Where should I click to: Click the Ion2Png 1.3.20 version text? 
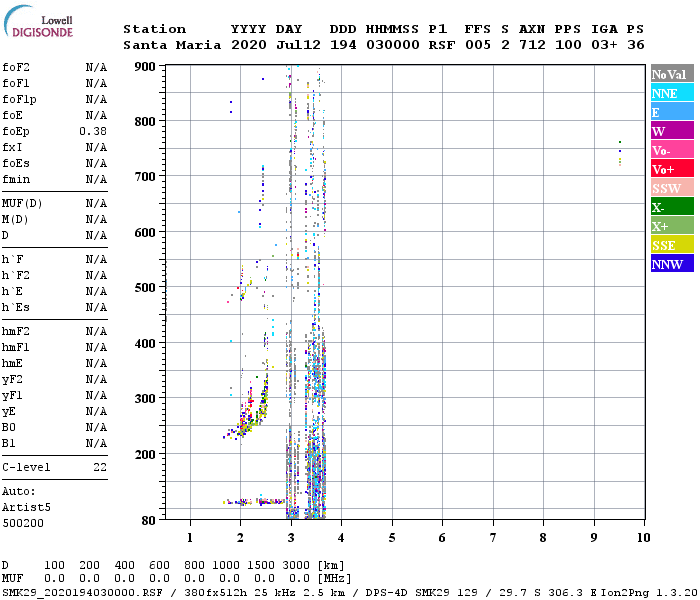click(649, 592)
